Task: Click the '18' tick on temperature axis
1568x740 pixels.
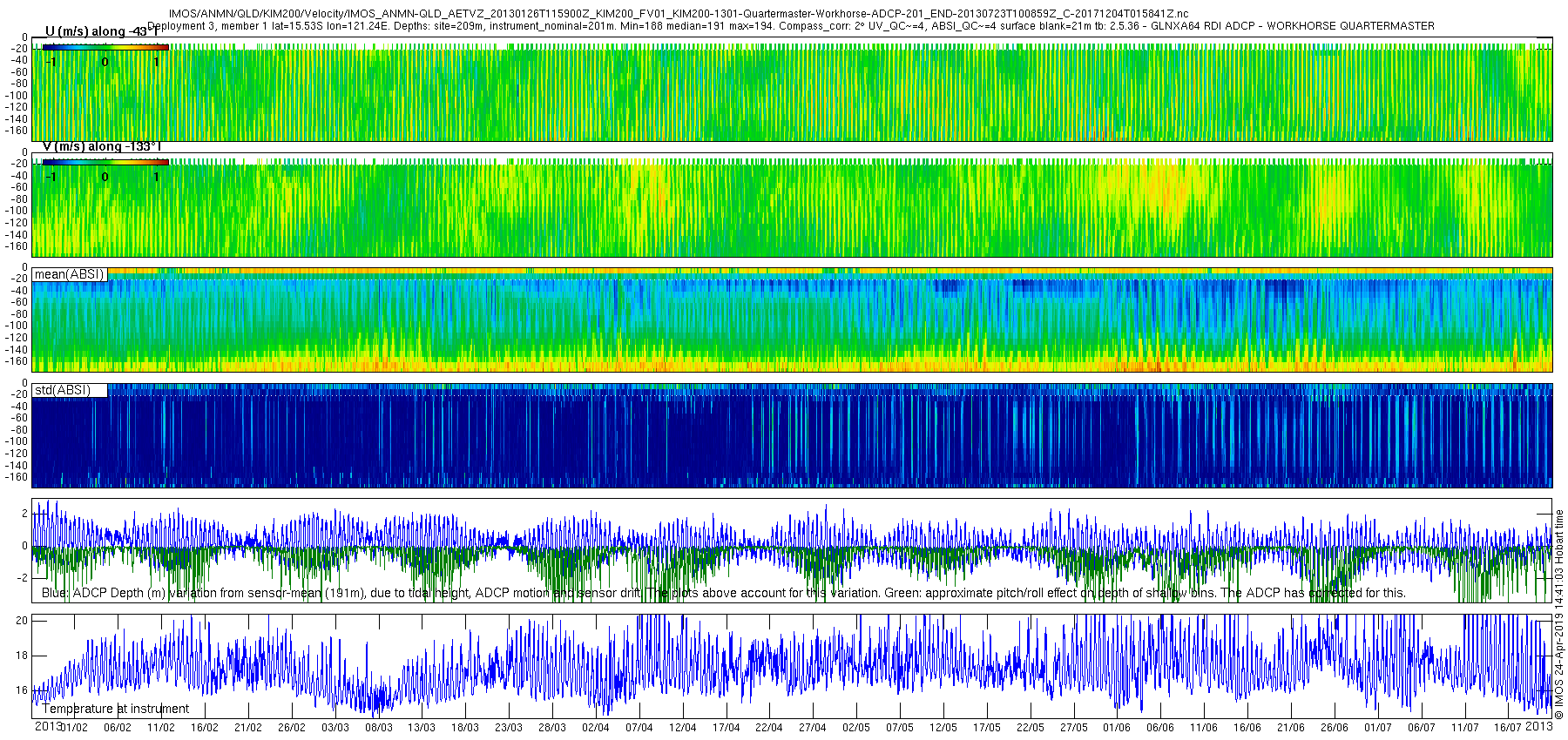Action: tap(23, 656)
